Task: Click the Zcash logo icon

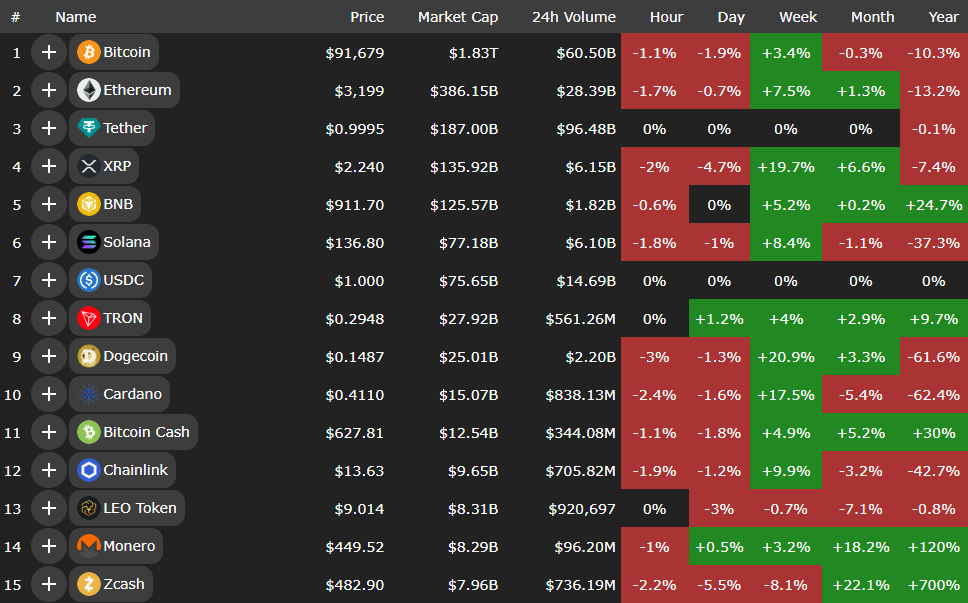Action: pos(88,584)
